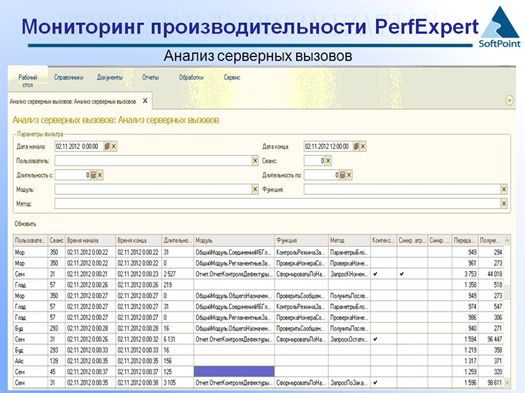Viewport: 525px width, 393px height.
Task: Sort by the Время конца column header
Action: tap(139, 240)
